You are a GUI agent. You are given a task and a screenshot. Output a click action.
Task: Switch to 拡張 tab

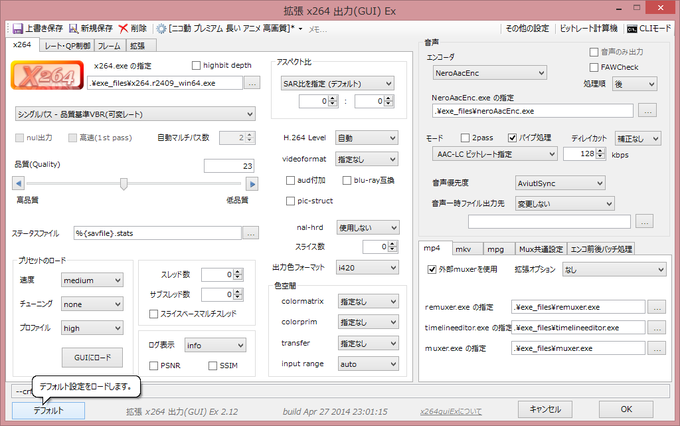click(139, 46)
